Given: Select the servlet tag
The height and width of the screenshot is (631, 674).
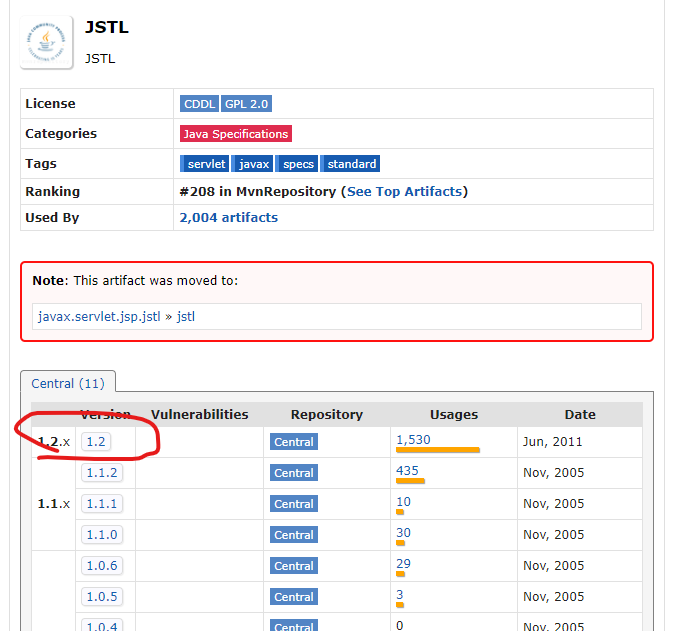Looking at the screenshot, I should pos(205,164).
